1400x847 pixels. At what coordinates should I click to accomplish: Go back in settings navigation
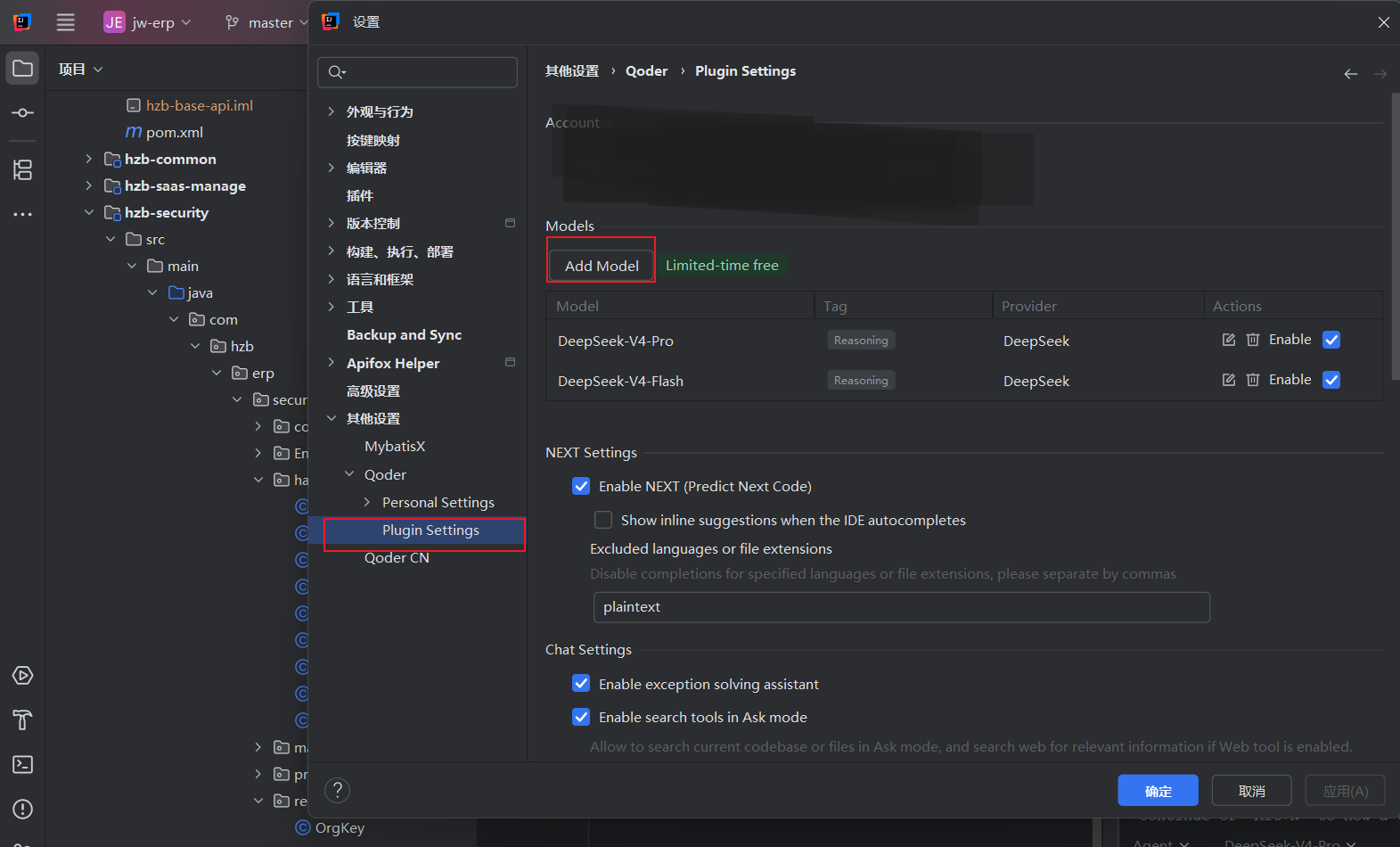click(x=1351, y=74)
